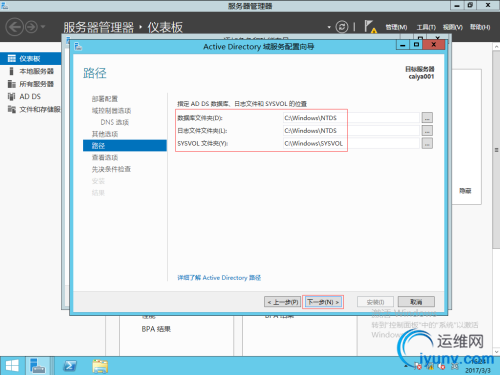Go to 域控制器选项 wizard step

tap(111, 111)
